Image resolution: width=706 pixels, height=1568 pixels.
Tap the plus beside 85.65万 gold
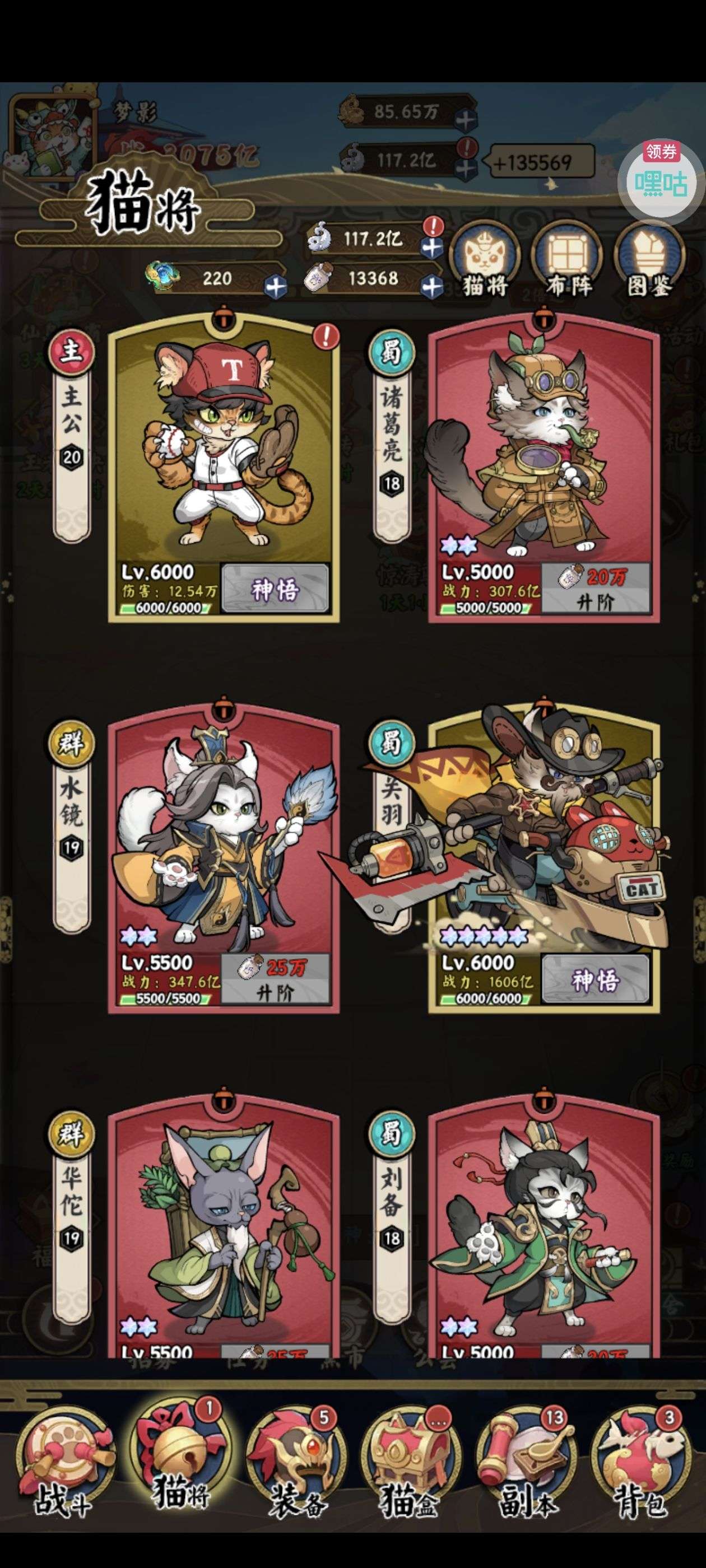[467, 120]
